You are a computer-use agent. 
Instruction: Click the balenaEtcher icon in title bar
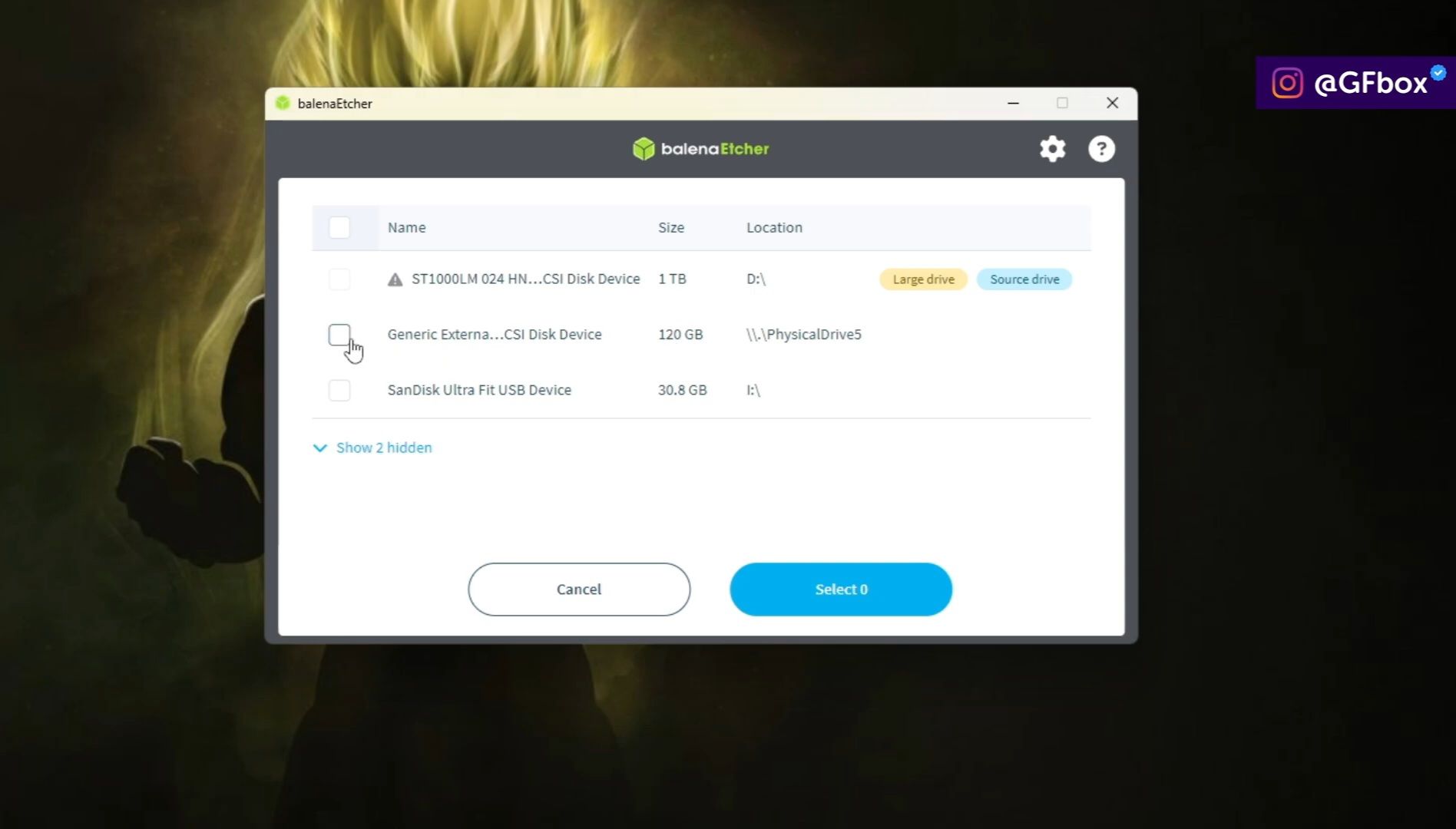[283, 103]
